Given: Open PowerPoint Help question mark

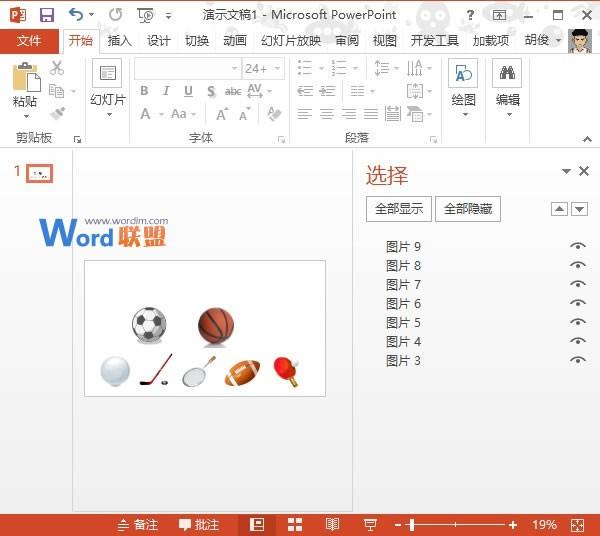Looking at the screenshot, I should (470, 15).
